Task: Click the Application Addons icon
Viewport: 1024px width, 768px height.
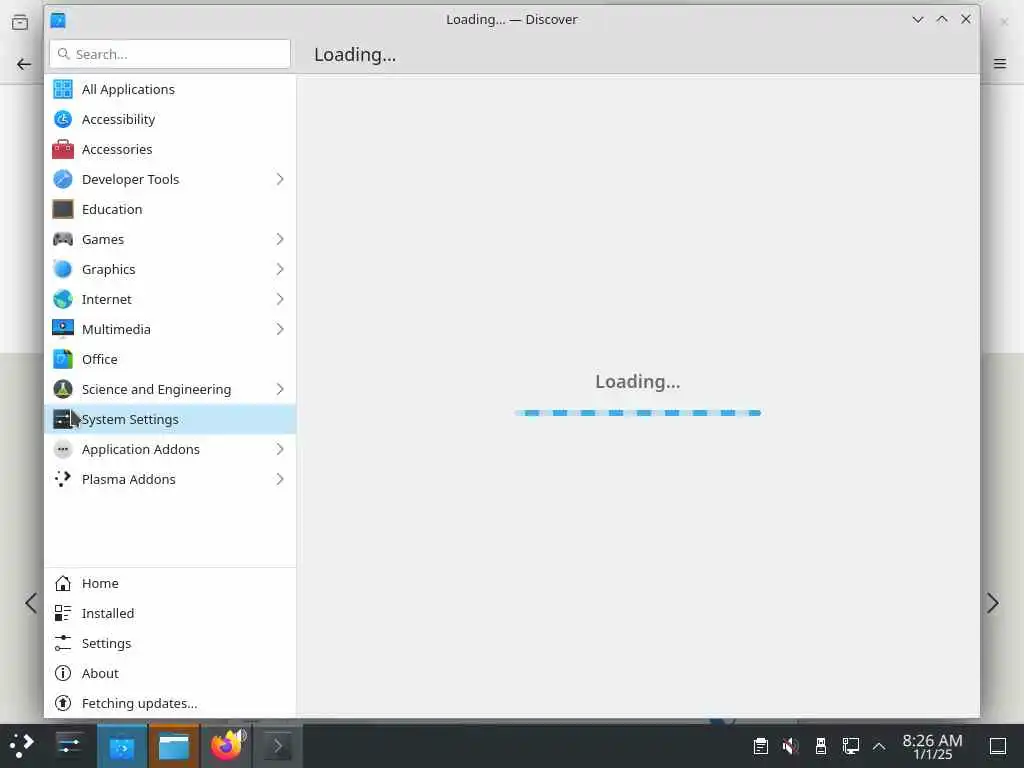Action: coord(63,450)
